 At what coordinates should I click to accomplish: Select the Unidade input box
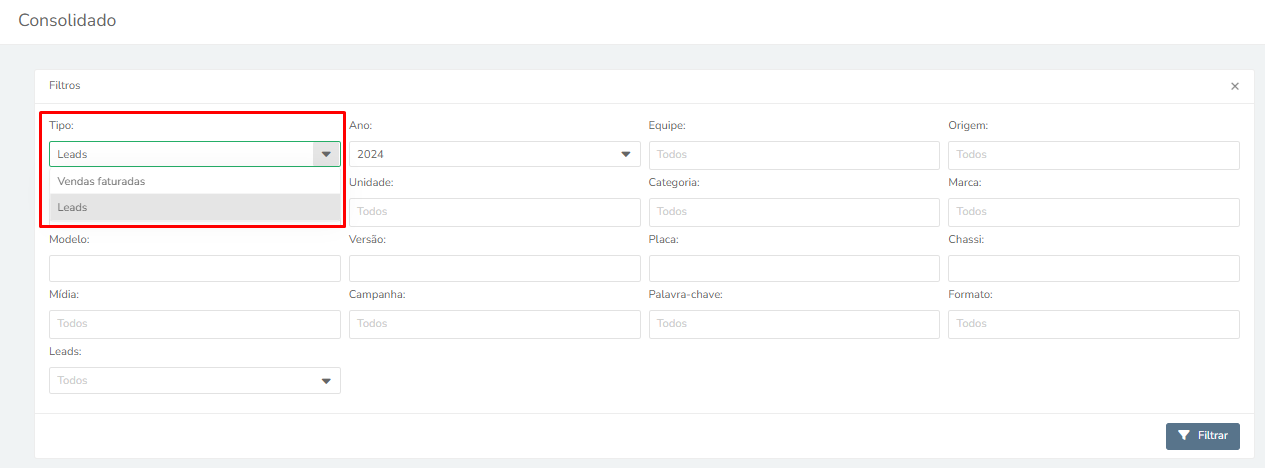point(495,212)
